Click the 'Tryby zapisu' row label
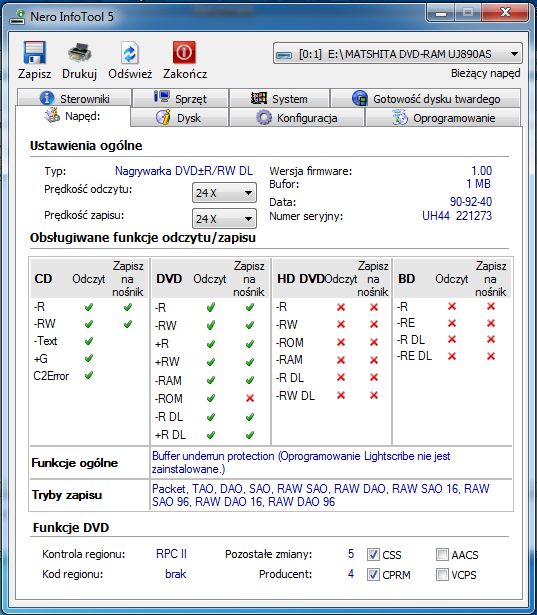Screen dimensions: 537x615 (67, 495)
